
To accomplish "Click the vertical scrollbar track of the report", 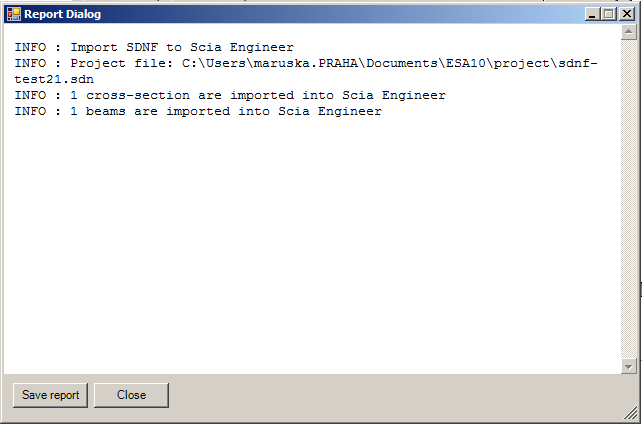I will (628, 199).
